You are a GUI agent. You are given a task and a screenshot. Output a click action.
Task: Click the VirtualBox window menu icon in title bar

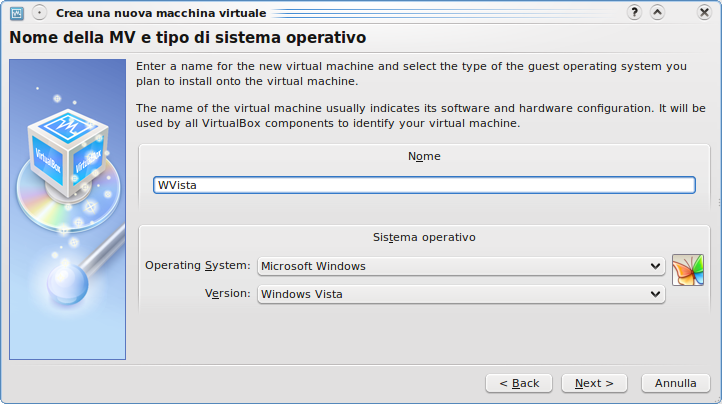click(17, 13)
